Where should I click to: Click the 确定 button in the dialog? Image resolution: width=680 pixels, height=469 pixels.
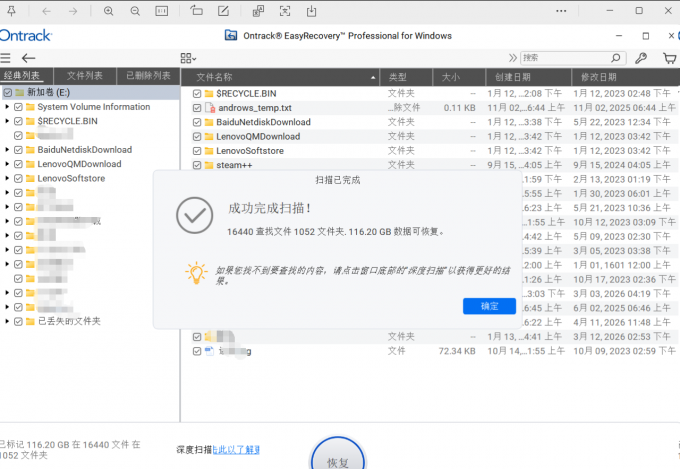[489, 306]
